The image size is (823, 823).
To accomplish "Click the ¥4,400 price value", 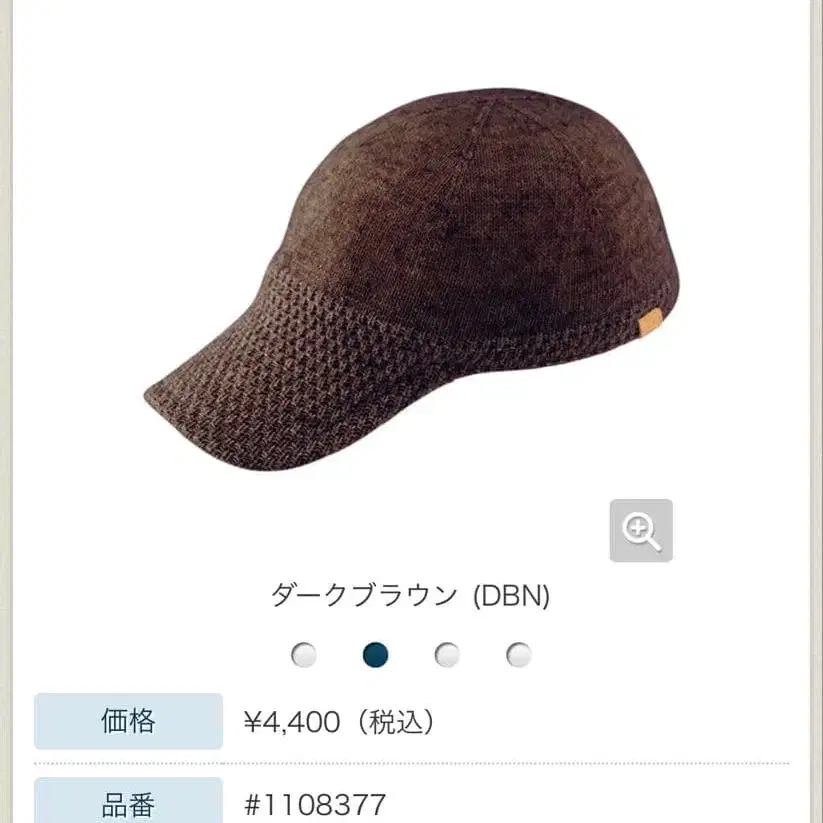I will click(292, 722).
